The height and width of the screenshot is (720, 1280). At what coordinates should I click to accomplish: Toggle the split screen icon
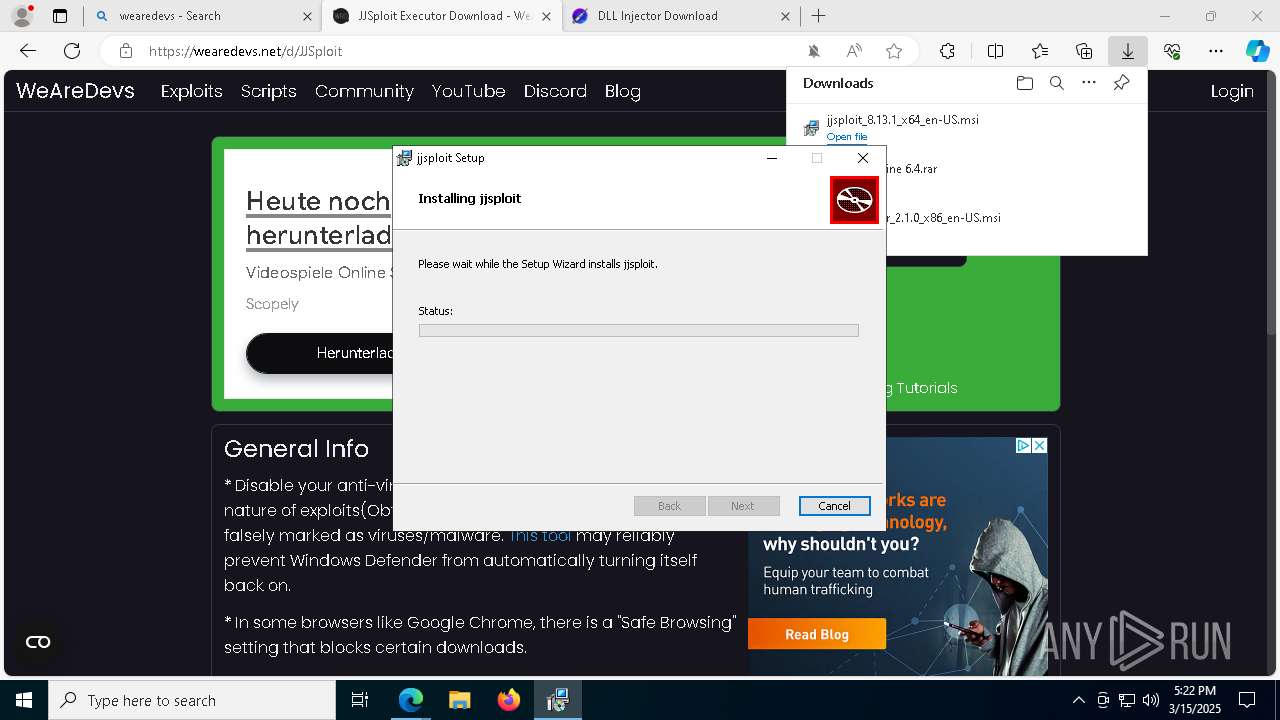995,51
